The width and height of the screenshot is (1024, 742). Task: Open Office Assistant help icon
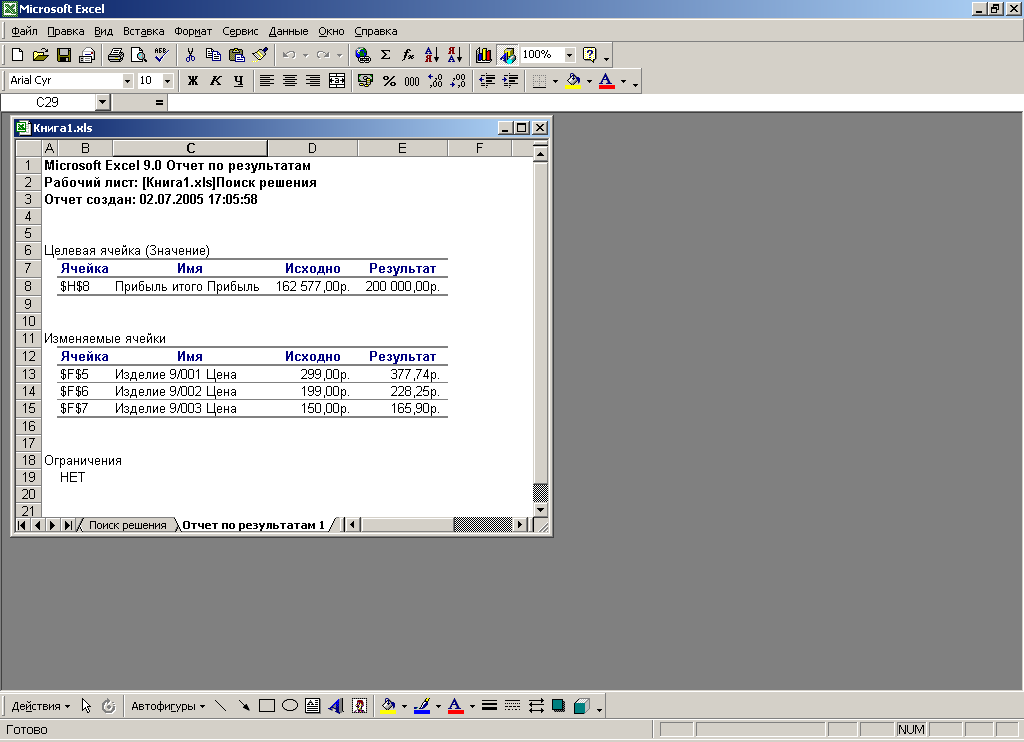(590, 55)
